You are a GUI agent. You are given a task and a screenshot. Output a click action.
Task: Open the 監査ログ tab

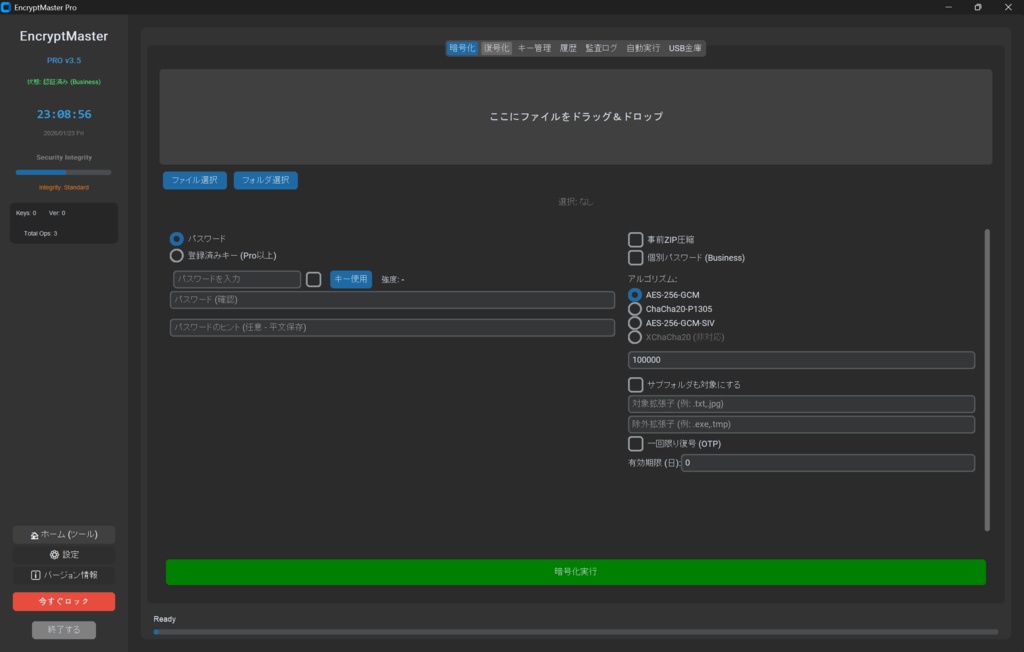(603, 47)
